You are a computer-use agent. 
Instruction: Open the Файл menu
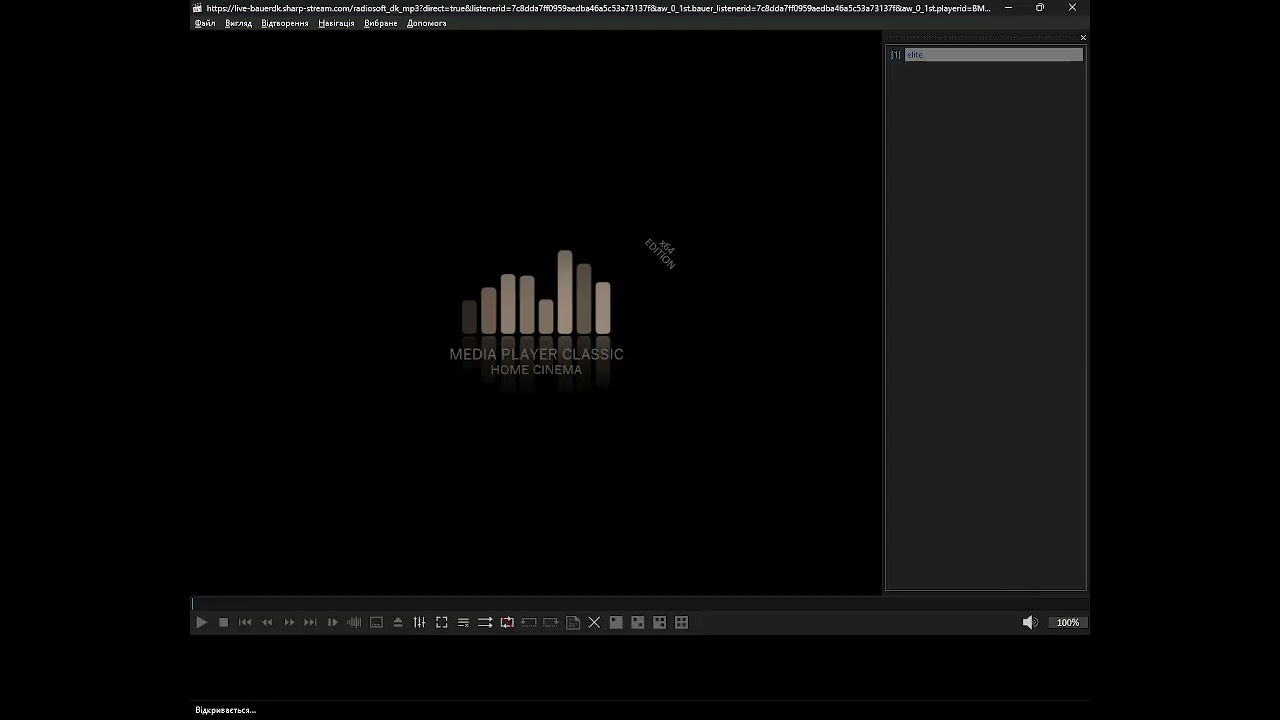[x=205, y=23]
